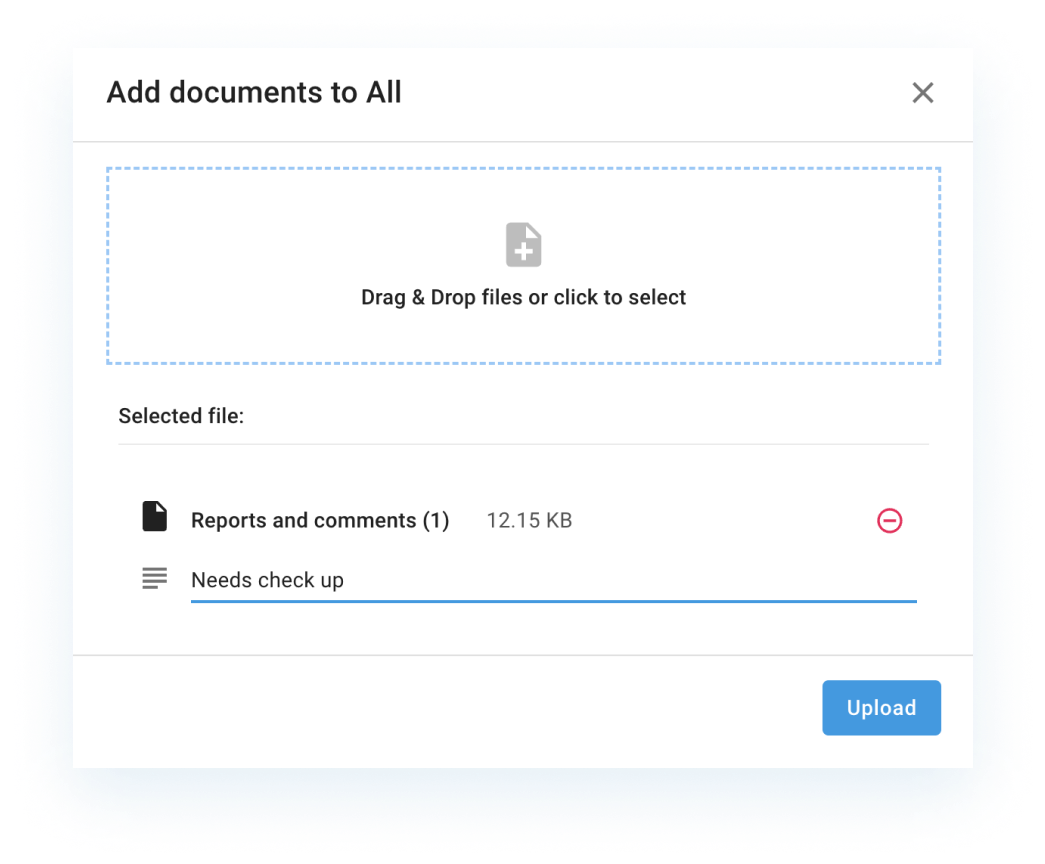
Task: Select the Reports and comments file name
Action: (320, 520)
